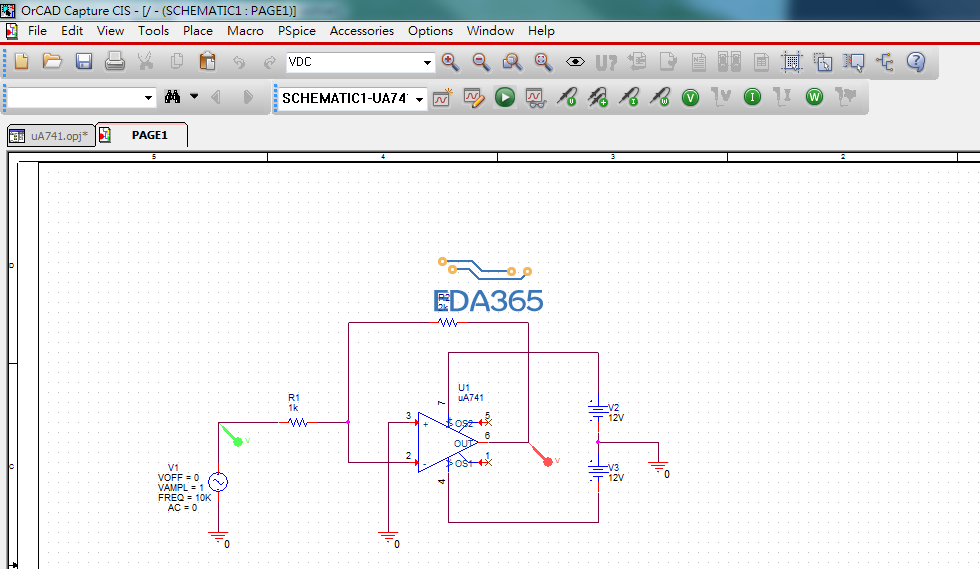Image resolution: width=980 pixels, height=569 pixels.
Task: Print the schematic page
Action: pyautogui.click(x=114, y=61)
